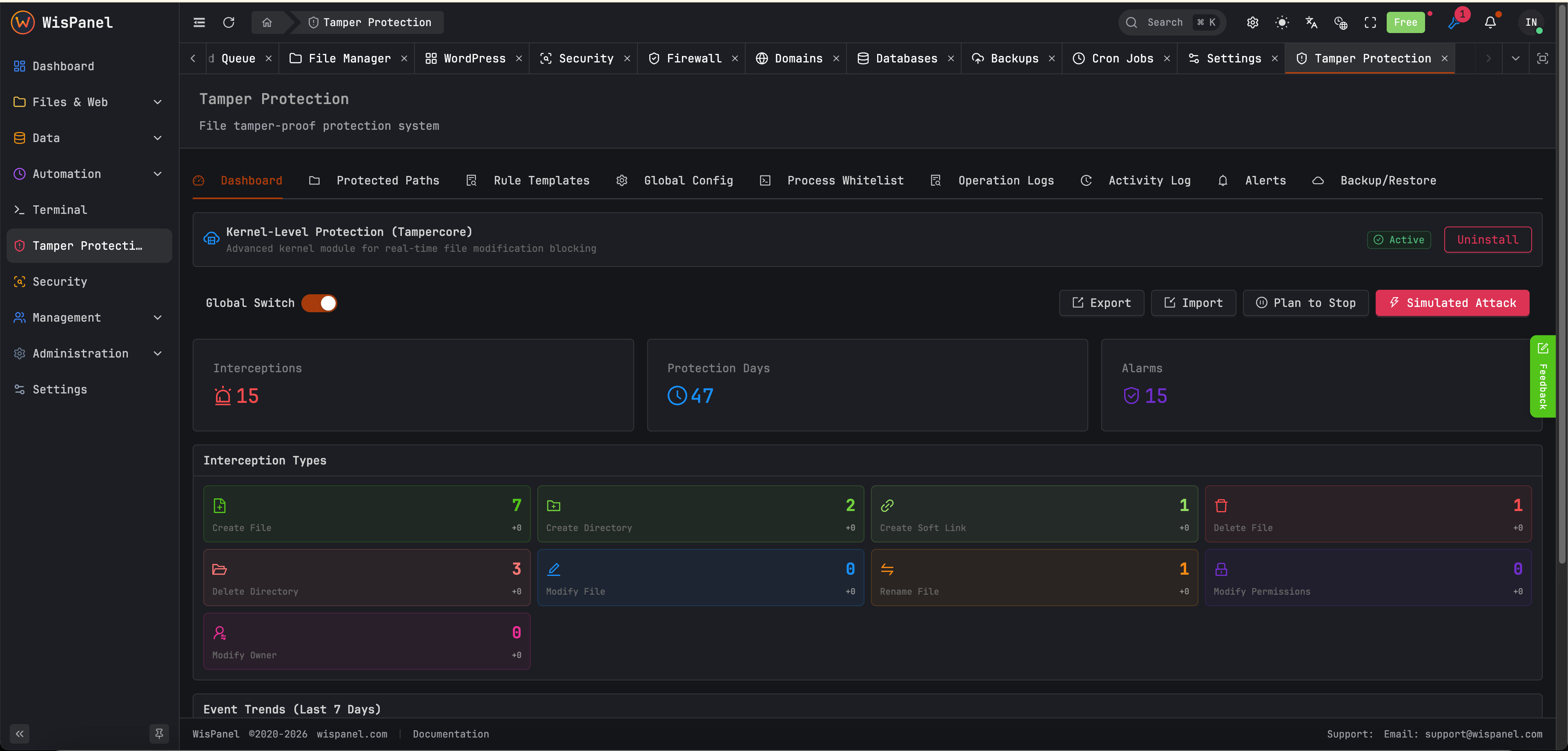This screenshot has height=751, width=1568.
Task: Click the Import button
Action: click(1193, 302)
